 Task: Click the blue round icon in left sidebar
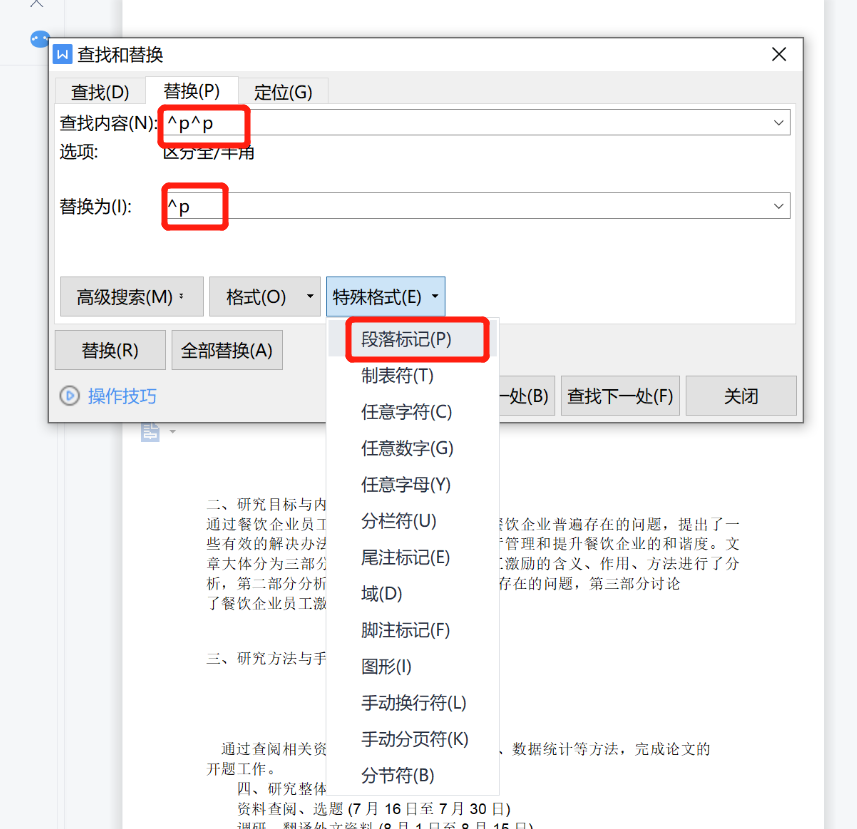pos(40,39)
